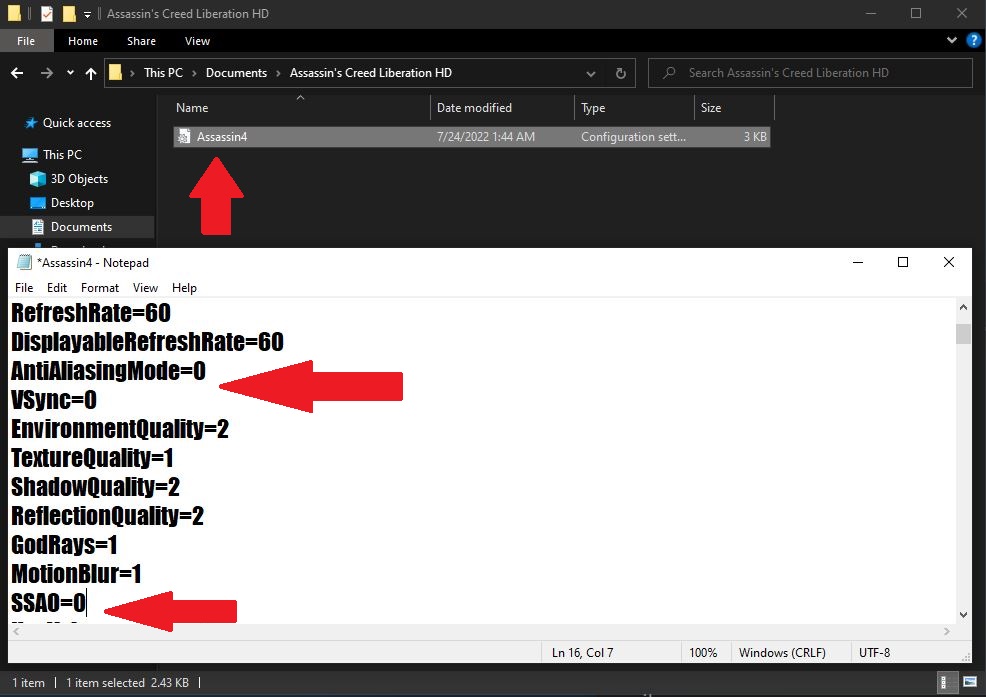Open Quick access in the navigation pane

[77, 123]
